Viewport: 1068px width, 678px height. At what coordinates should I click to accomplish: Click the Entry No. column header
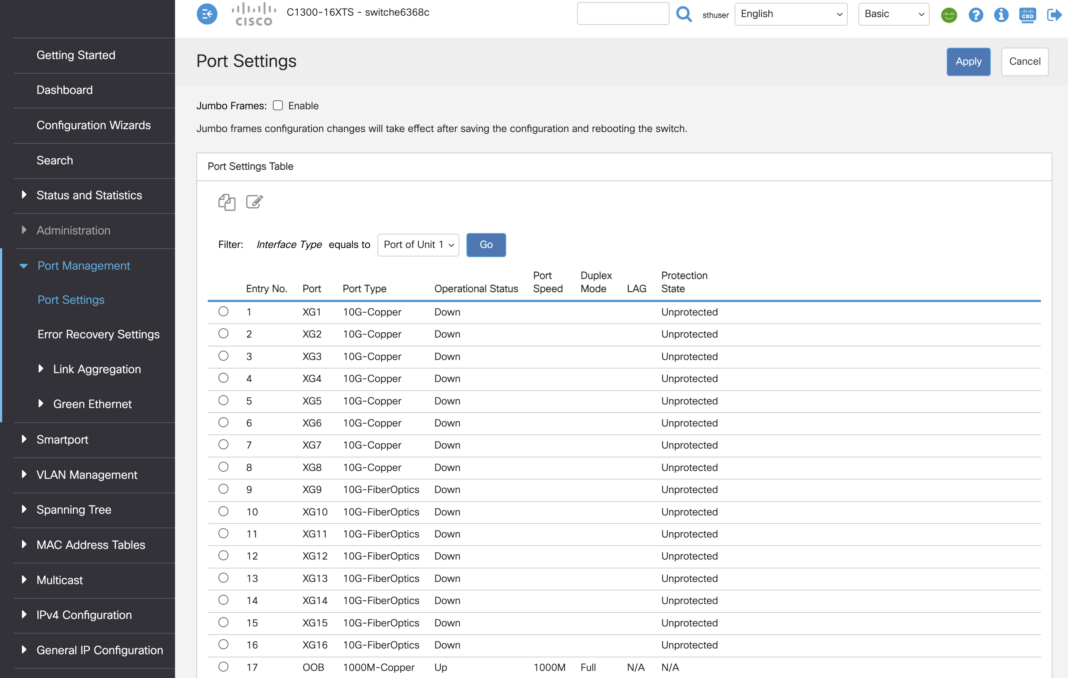coord(266,289)
